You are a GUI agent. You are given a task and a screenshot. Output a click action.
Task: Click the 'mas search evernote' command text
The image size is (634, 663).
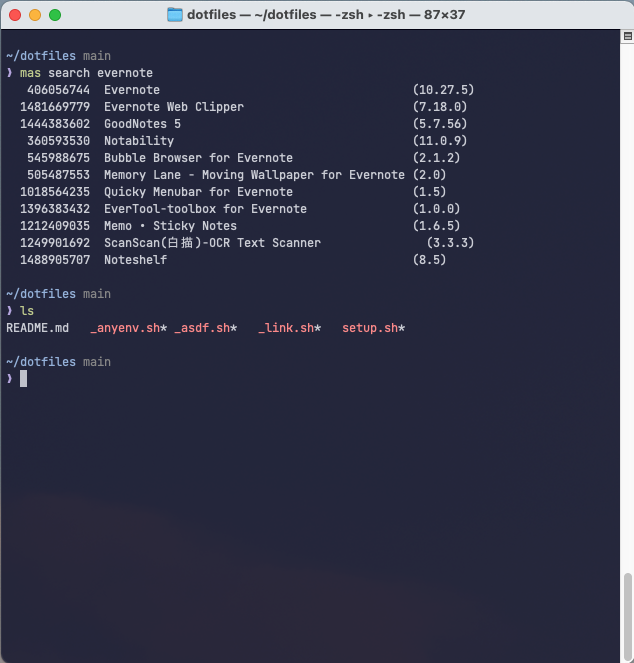coord(86,73)
